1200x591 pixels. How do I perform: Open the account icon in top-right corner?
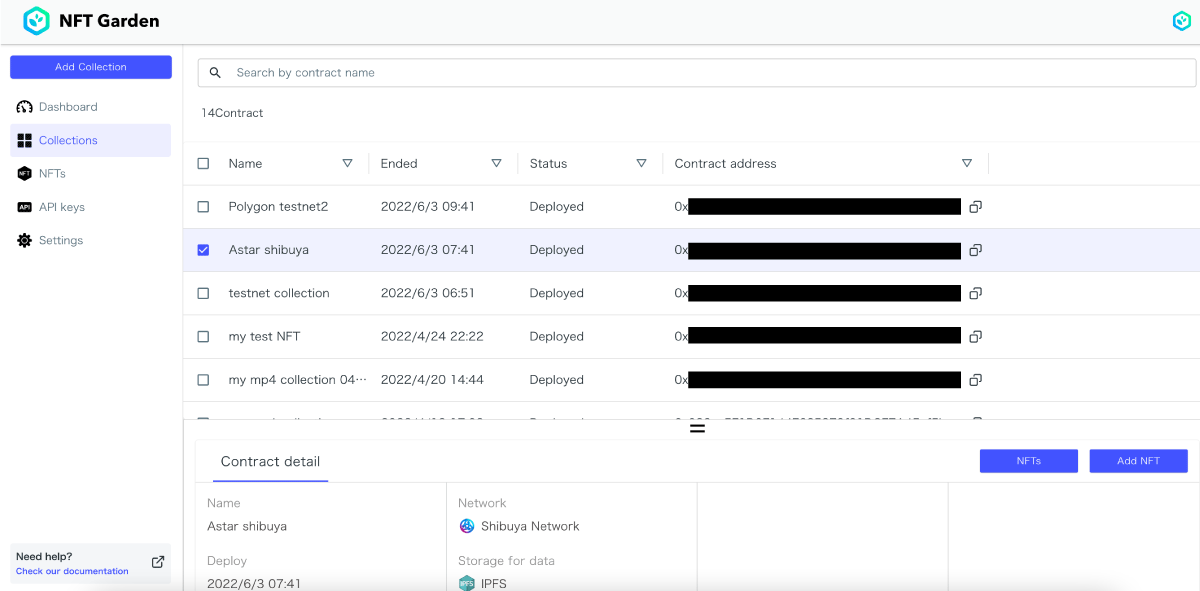[1181, 21]
